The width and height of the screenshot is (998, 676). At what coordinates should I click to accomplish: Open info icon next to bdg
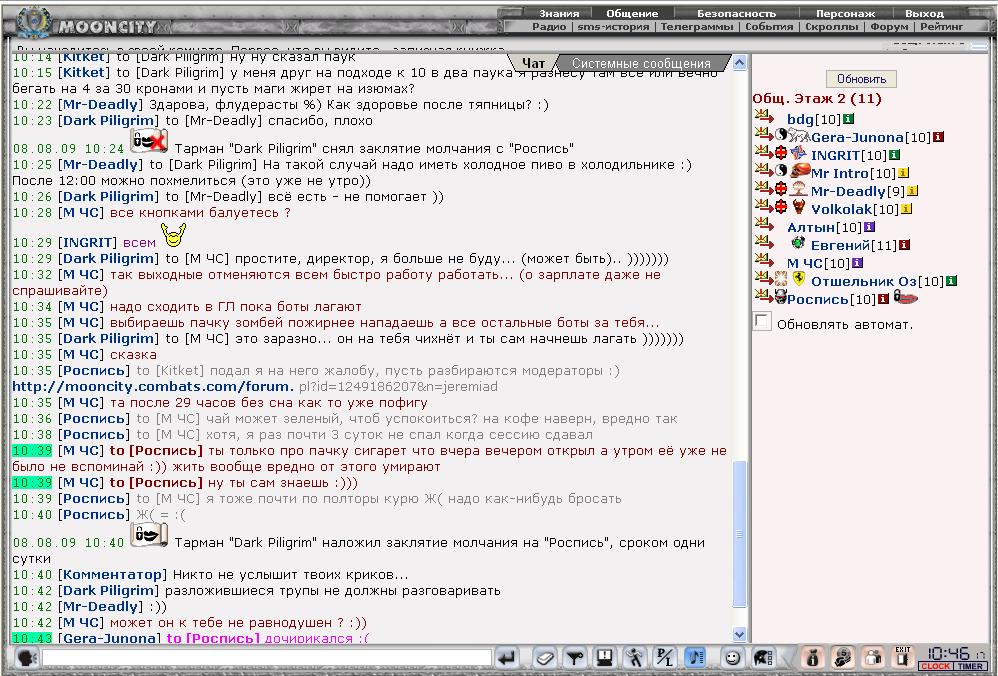point(848,119)
